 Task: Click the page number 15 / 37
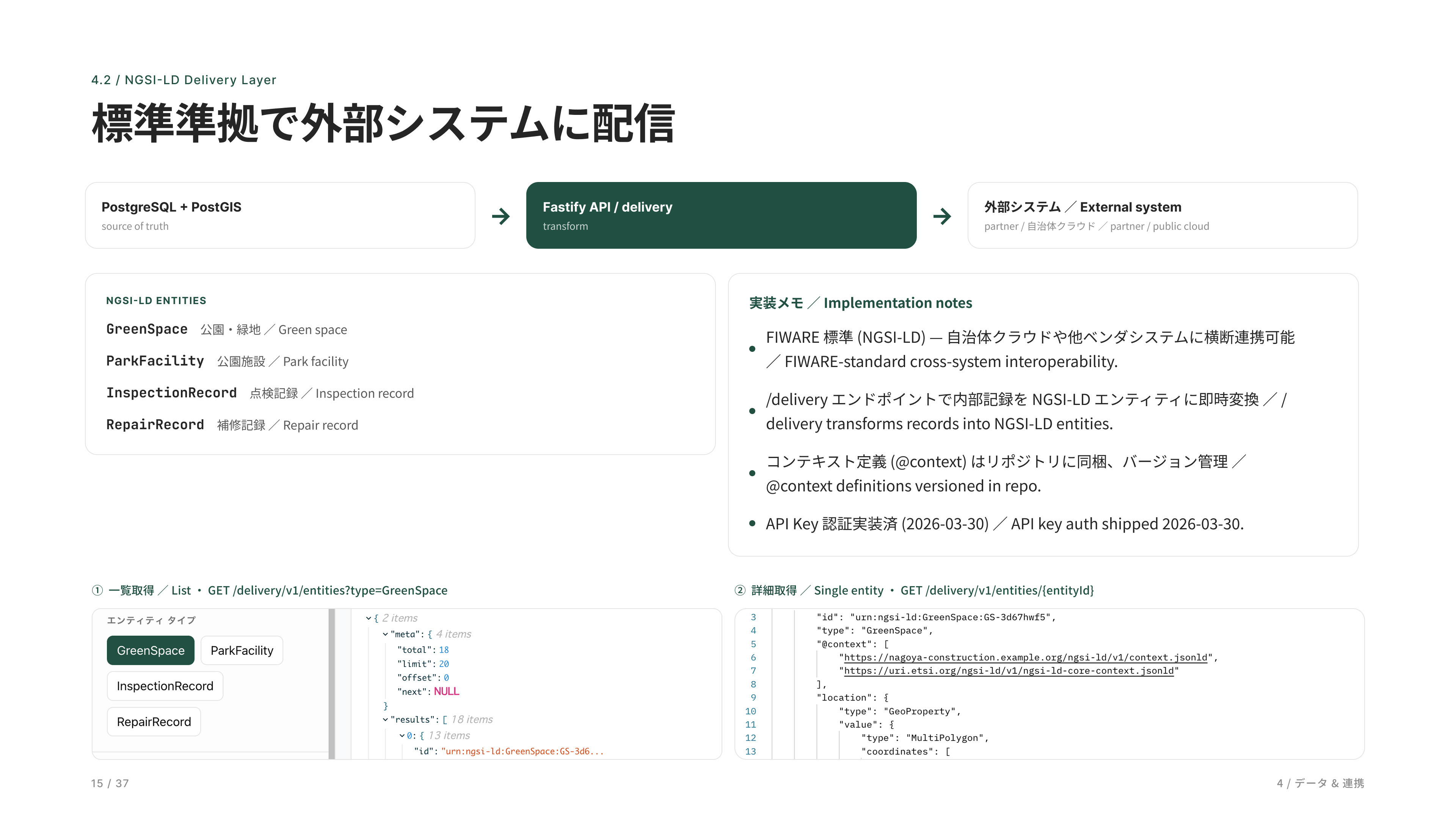(110, 783)
